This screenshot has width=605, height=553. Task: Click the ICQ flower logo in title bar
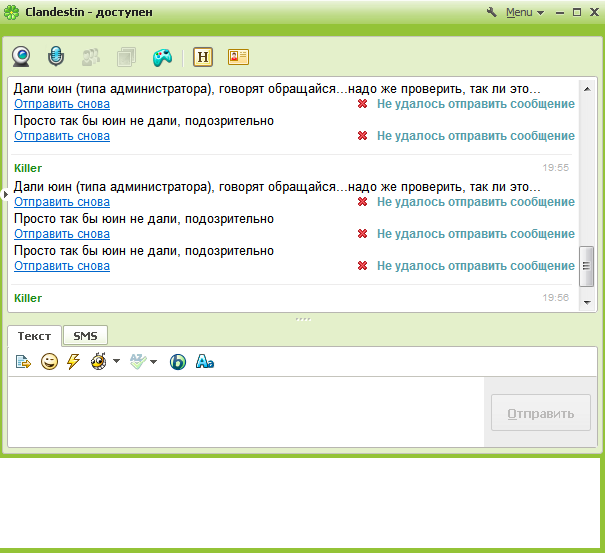[x=12, y=12]
